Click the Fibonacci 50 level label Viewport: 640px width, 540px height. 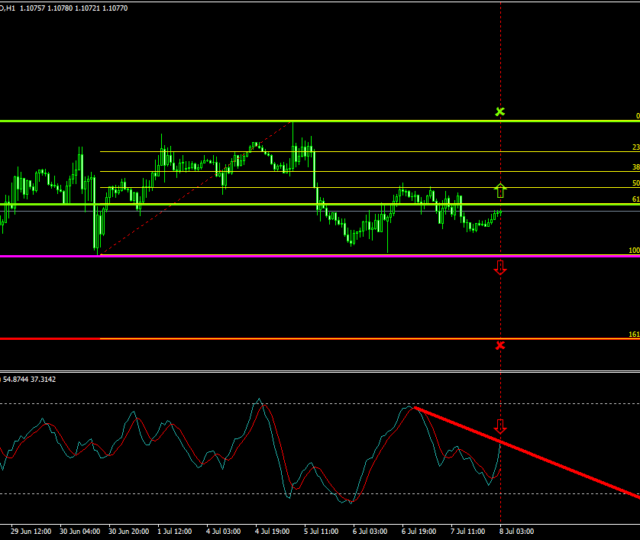coord(635,183)
